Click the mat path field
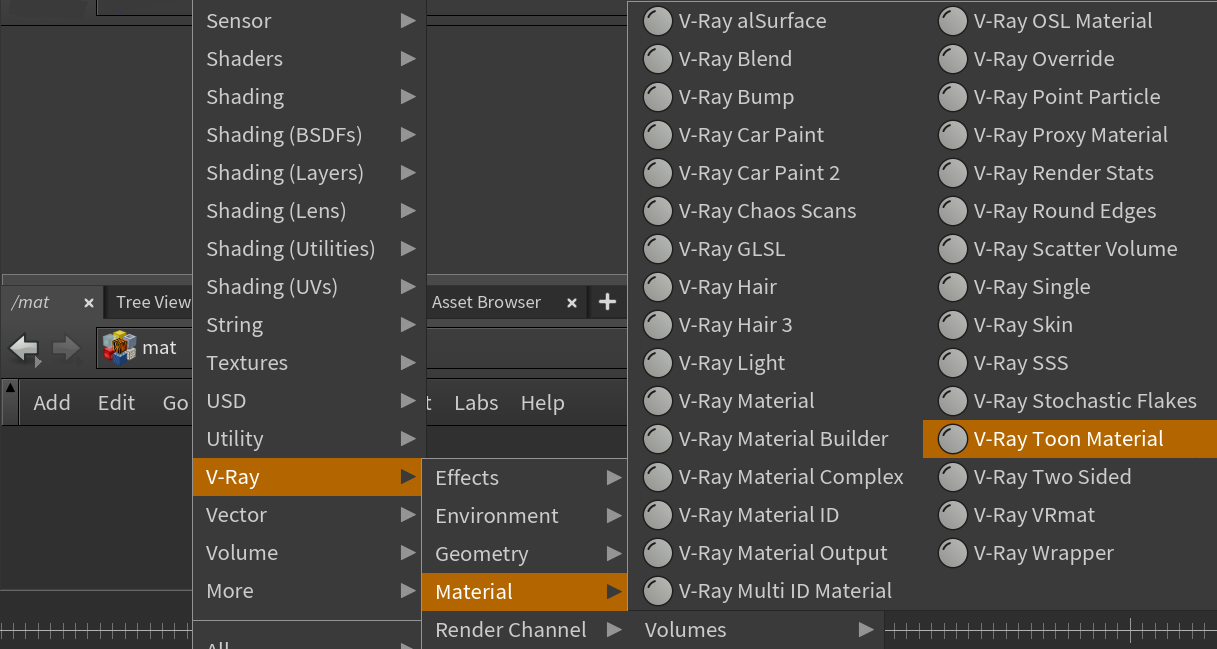This screenshot has height=649, width=1217. click(145, 347)
